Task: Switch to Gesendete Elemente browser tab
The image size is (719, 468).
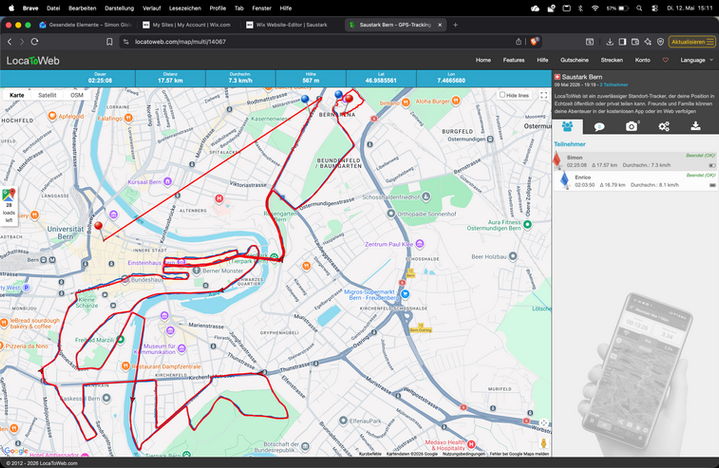Action: (86, 25)
